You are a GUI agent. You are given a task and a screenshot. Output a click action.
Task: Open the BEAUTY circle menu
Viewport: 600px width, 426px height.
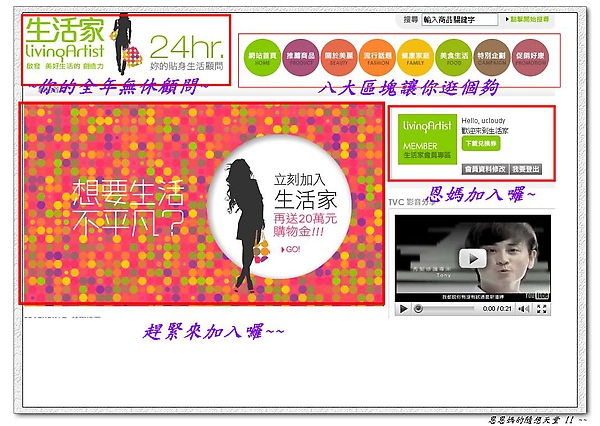tap(339, 58)
